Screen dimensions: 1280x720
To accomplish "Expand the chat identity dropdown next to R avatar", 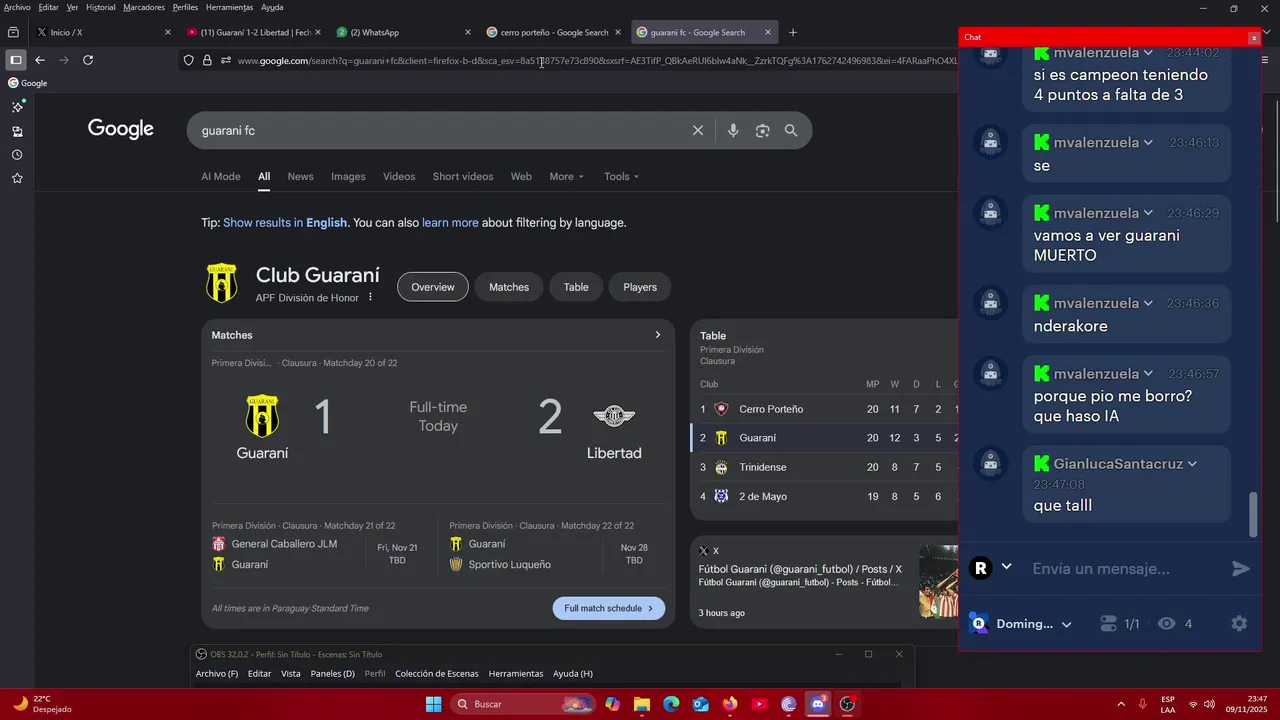I will click(x=1007, y=567).
